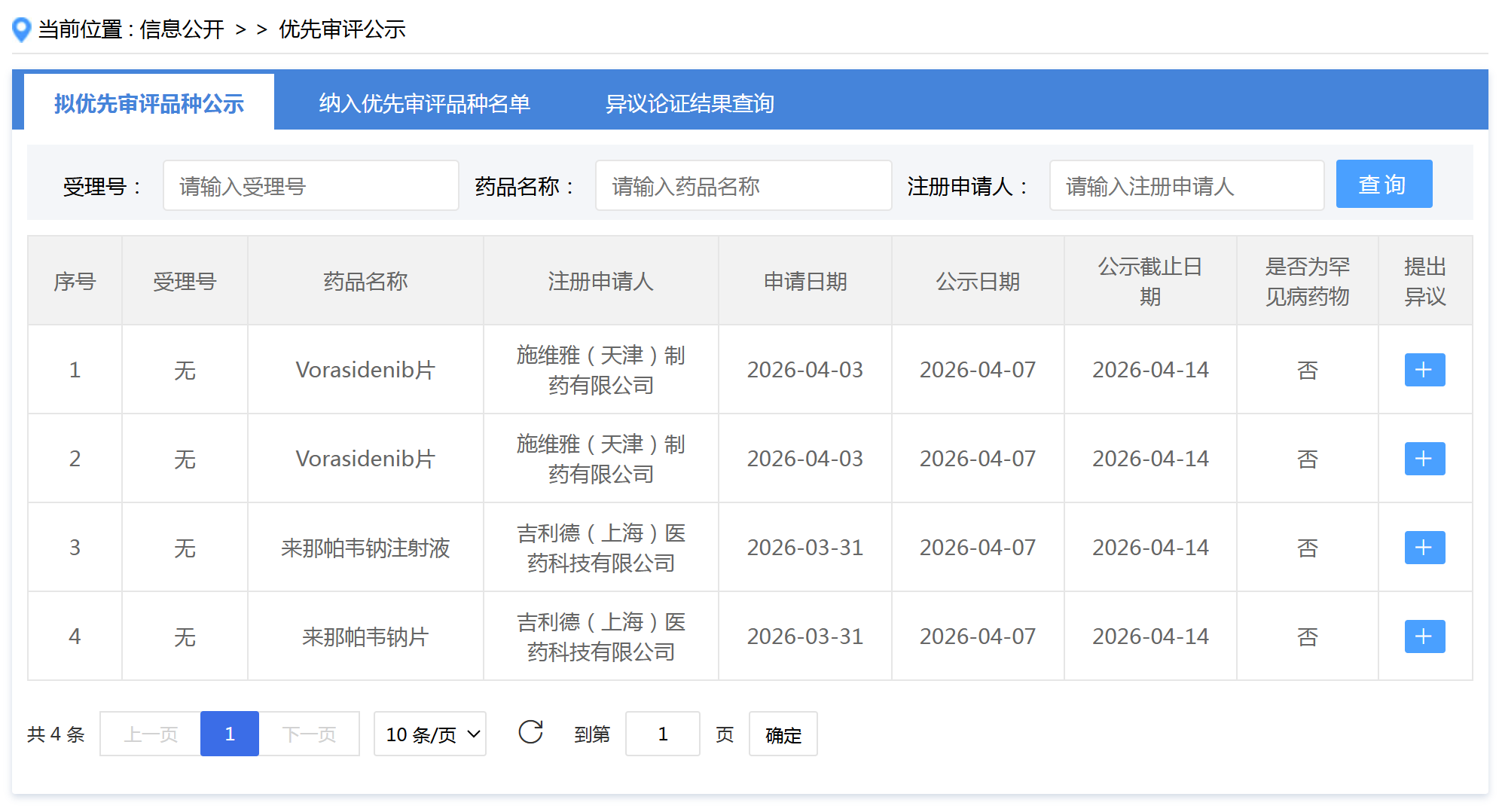The image size is (1499, 812).
Task: Click the plus icon to raise objection for Vorasidenib片 row 1
Action: [x=1424, y=370]
